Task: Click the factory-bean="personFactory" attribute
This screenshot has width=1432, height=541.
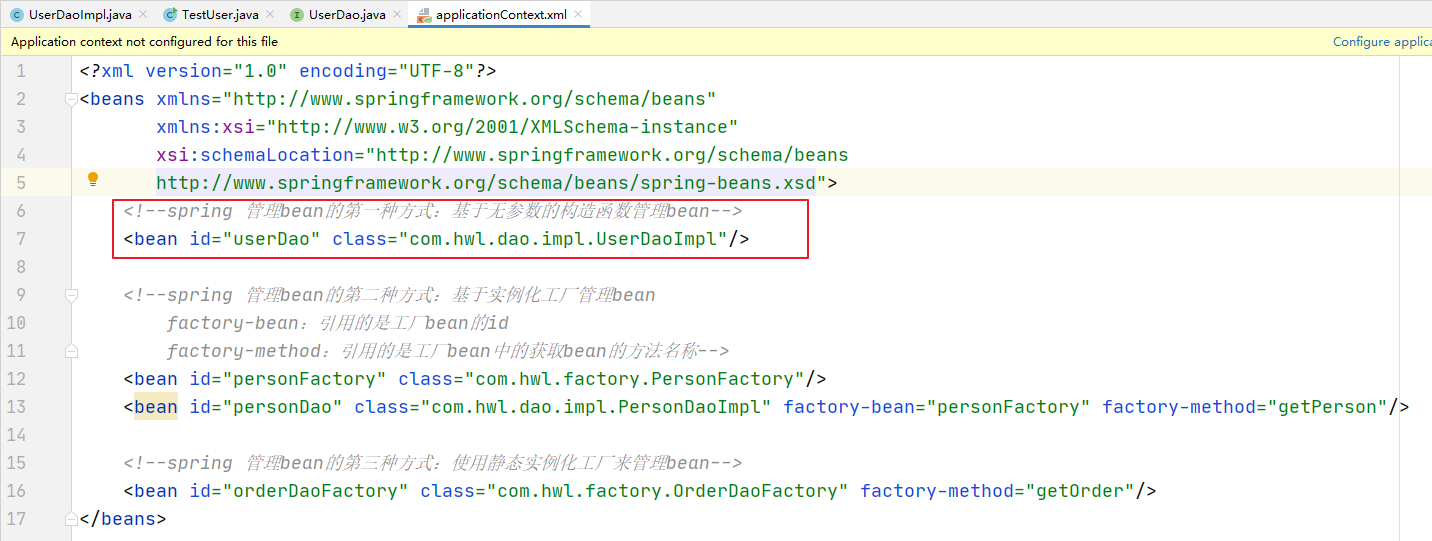Action: click(x=937, y=407)
